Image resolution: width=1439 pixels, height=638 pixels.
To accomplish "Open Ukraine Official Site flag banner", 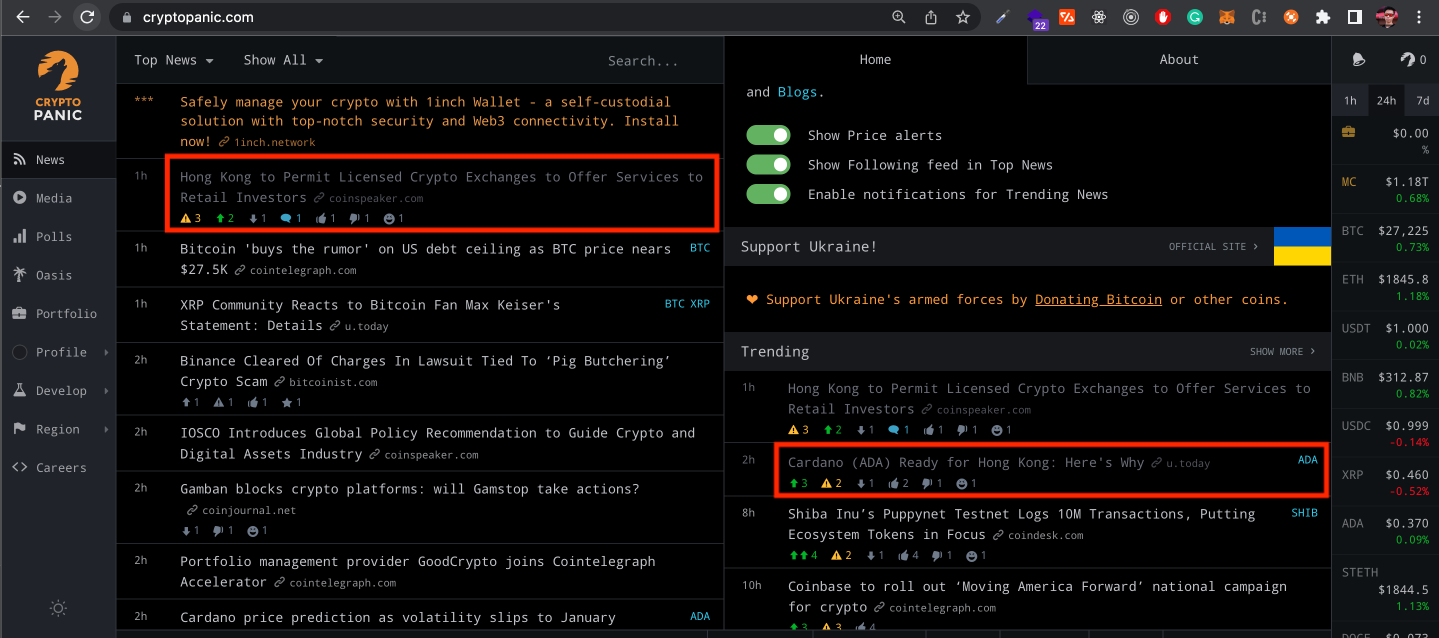I will (x=1301, y=247).
